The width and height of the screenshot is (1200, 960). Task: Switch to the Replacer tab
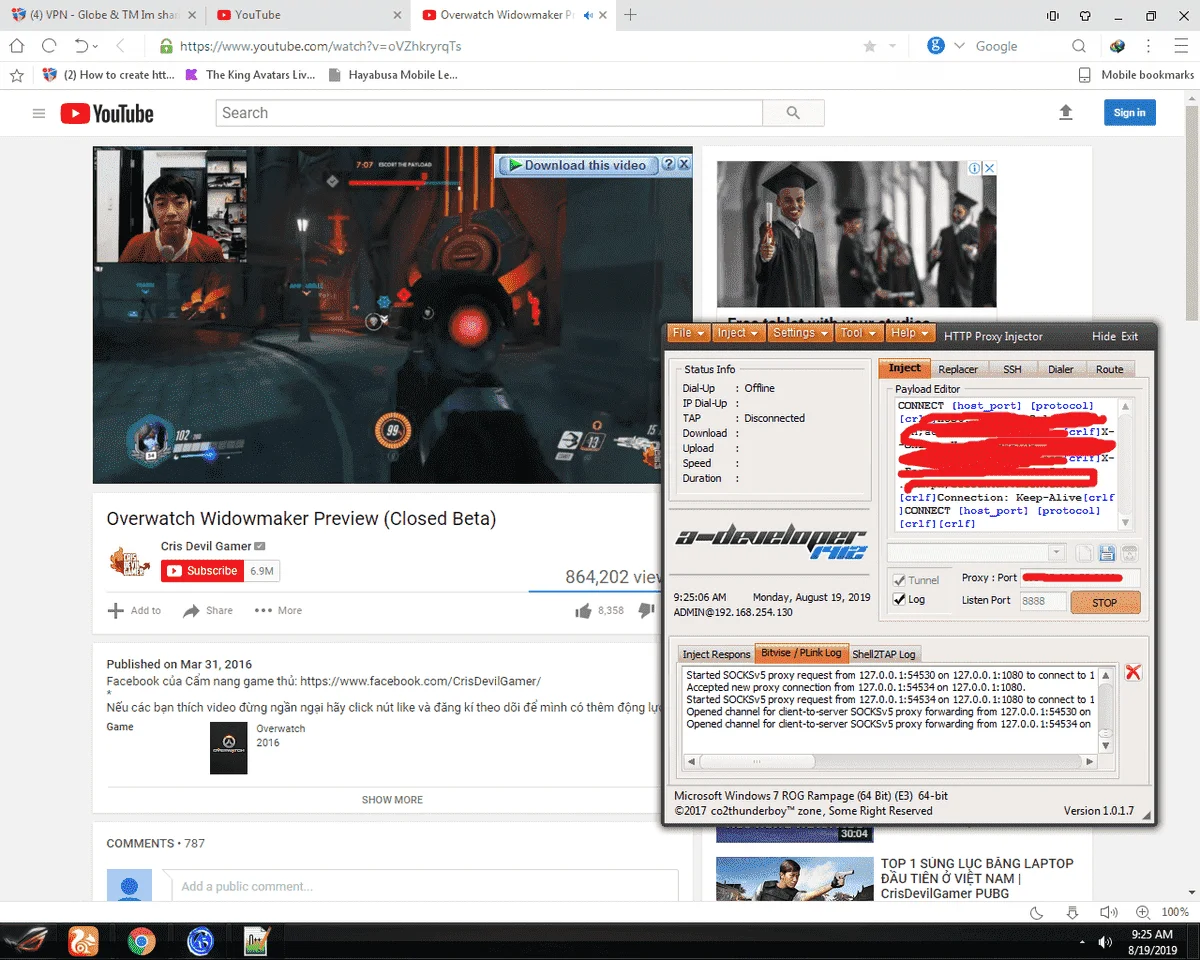click(958, 369)
